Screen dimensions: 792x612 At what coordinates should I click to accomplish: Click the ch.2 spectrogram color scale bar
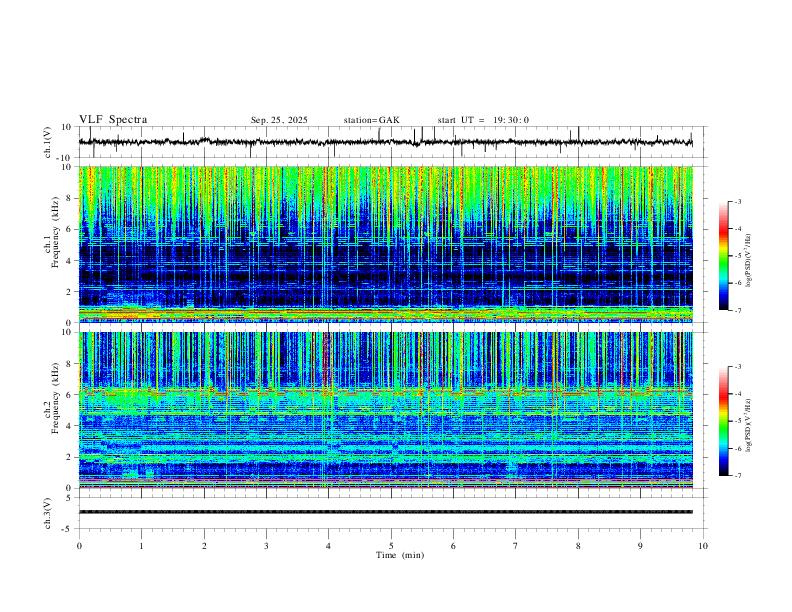pyautogui.click(x=724, y=421)
